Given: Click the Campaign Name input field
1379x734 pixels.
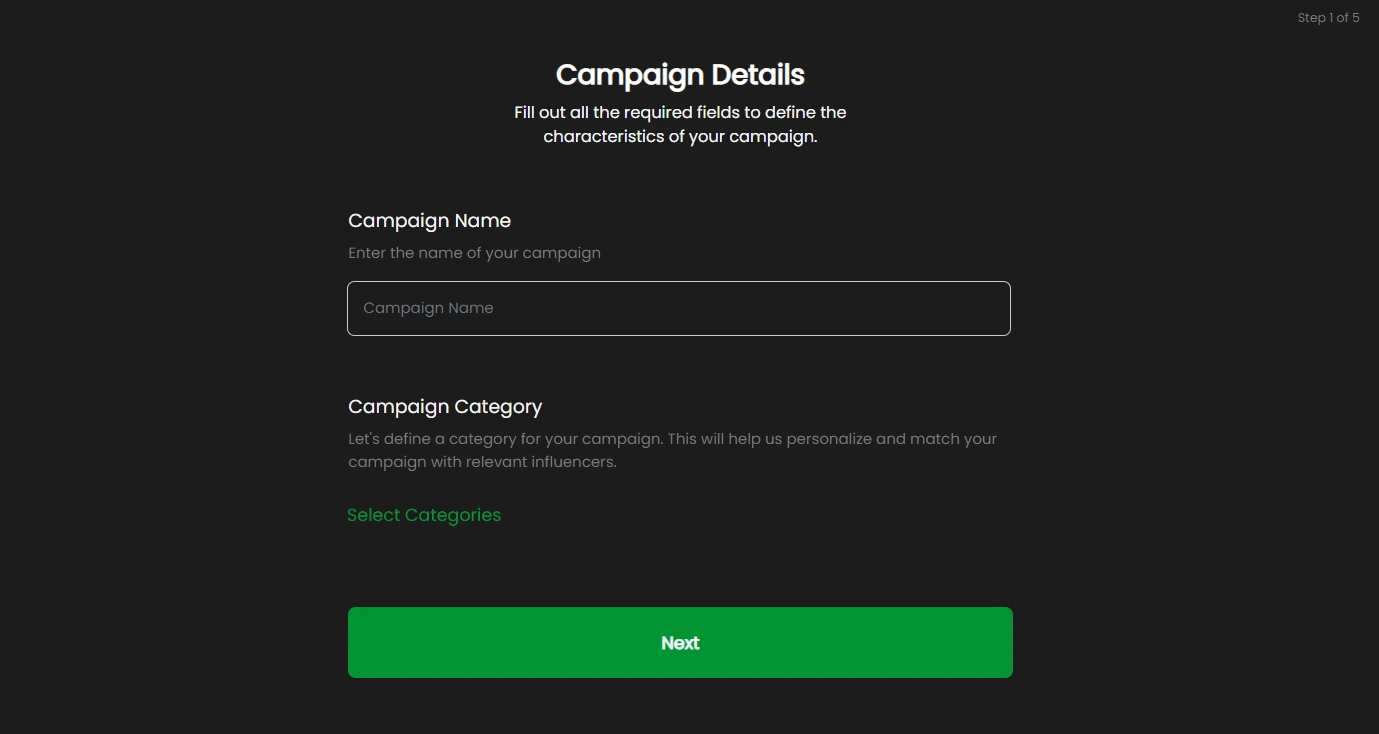Looking at the screenshot, I should [x=678, y=308].
